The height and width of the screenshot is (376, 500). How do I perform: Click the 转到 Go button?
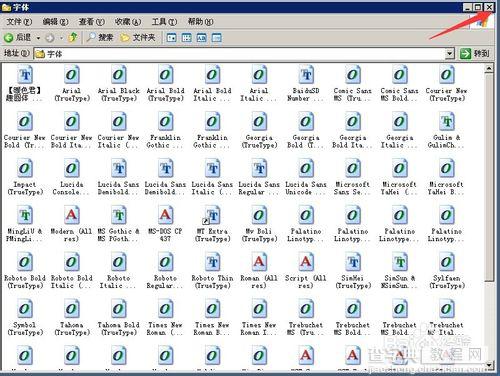tap(474, 53)
